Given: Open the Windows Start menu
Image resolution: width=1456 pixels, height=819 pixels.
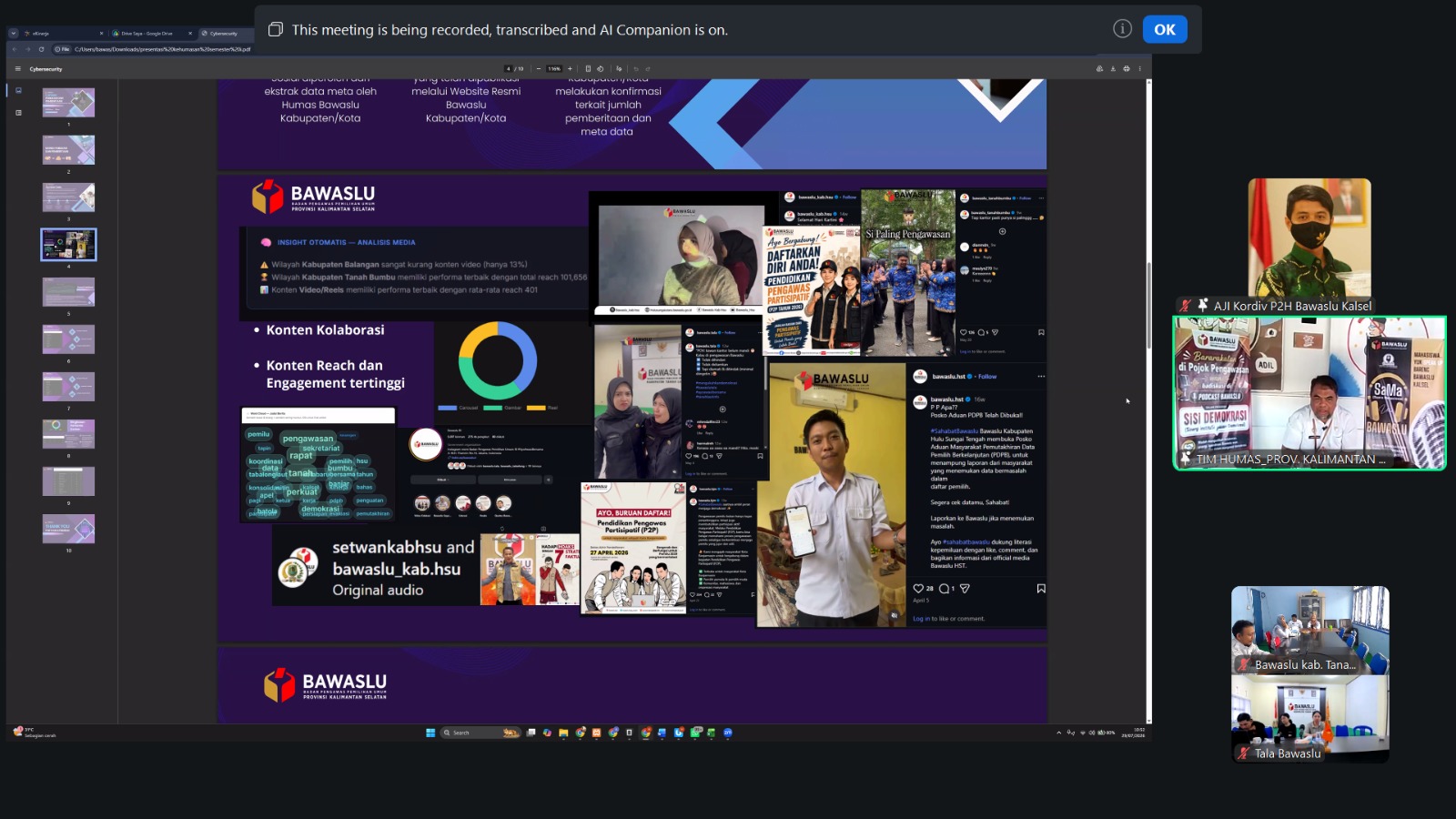Looking at the screenshot, I should click(430, 733).
